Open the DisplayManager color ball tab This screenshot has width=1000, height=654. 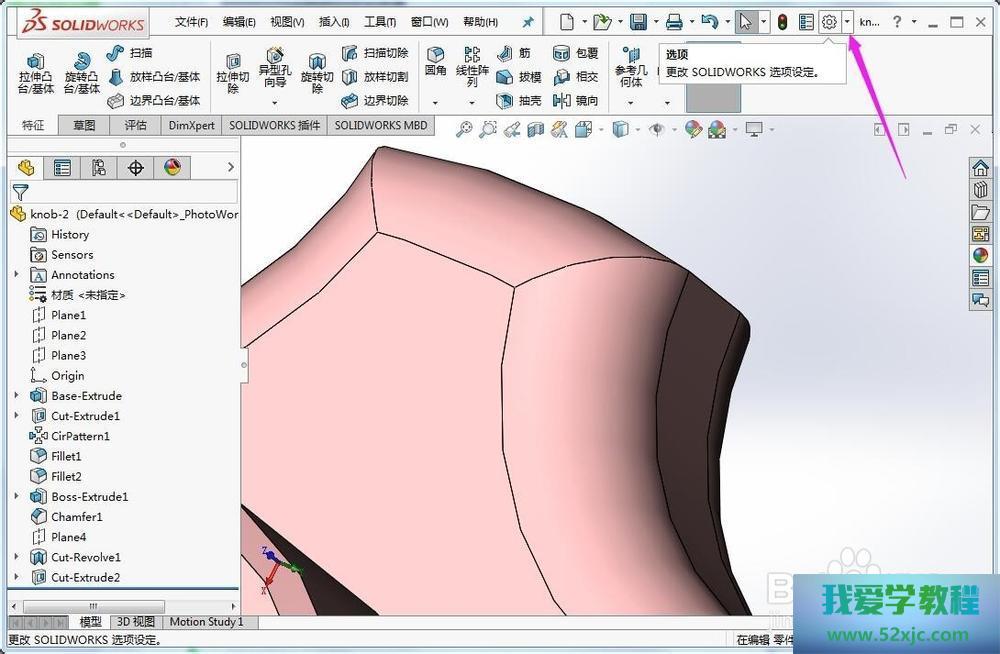(172, 168)
